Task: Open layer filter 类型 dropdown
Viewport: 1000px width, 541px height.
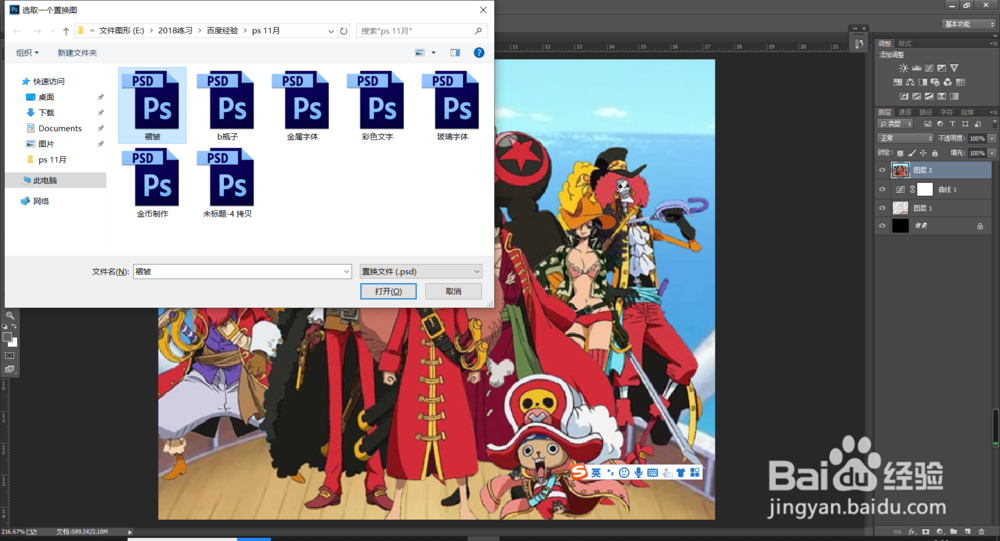Action: pyautogui.click(x=895, y=124)
